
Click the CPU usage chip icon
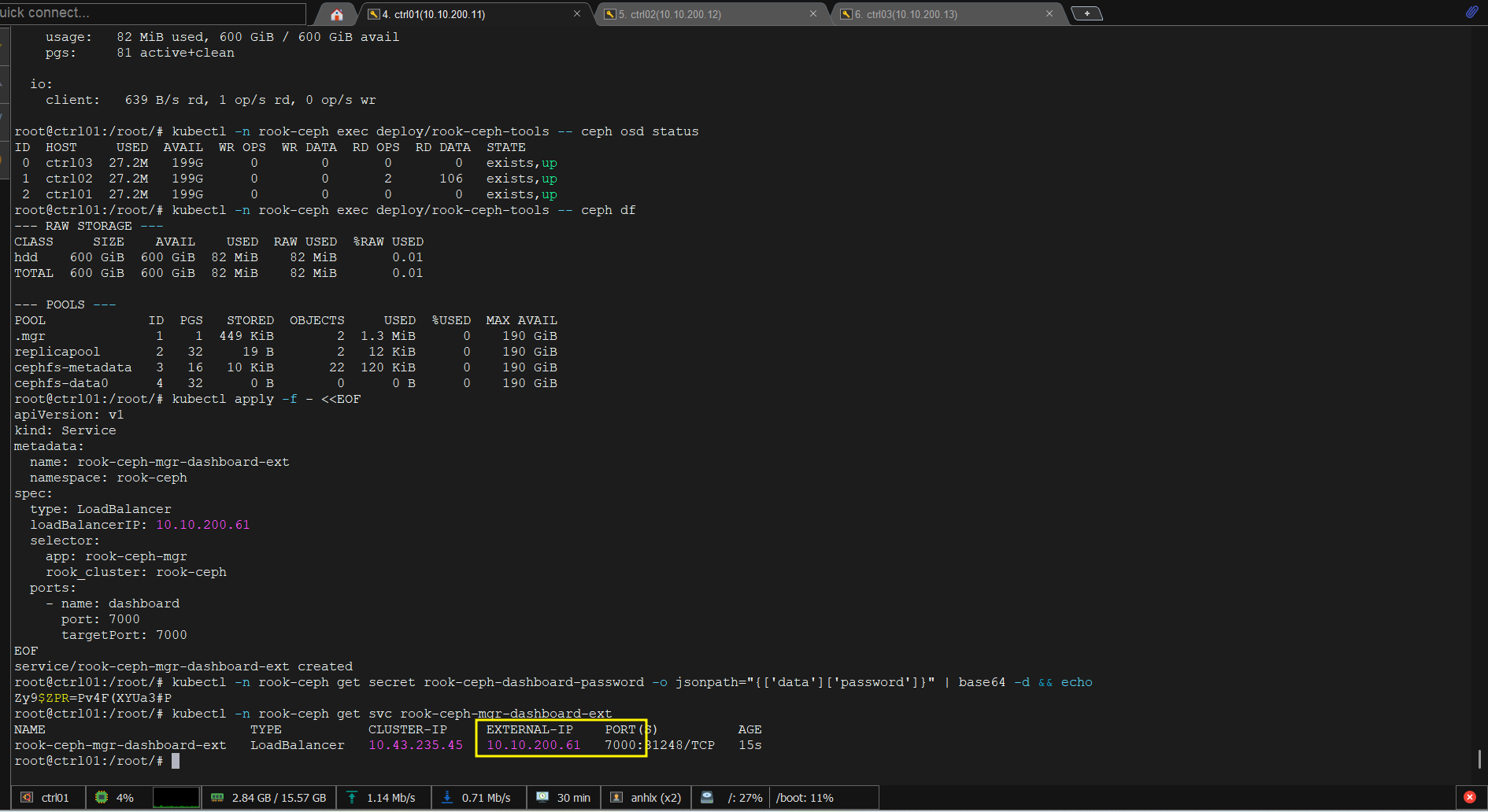(x=102, y=798)
